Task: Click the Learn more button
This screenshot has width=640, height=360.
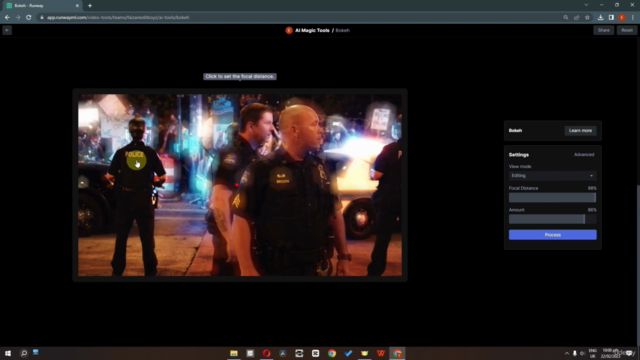Action: 580,131
